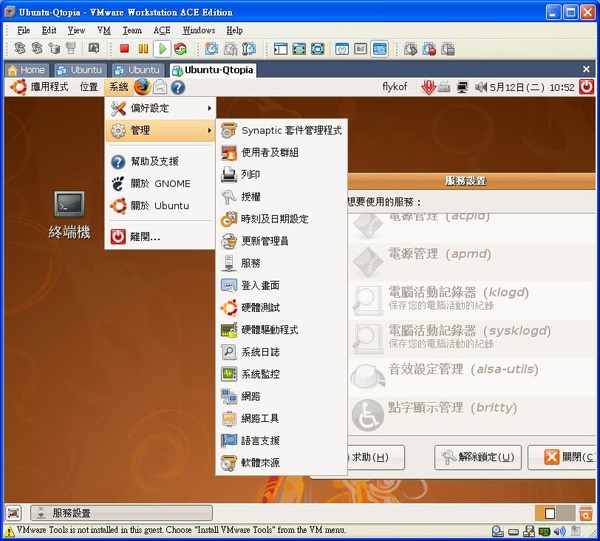Screen dimensions: 600x541
Task: Click the network monitor icon in panel
Action: (462, 87)
